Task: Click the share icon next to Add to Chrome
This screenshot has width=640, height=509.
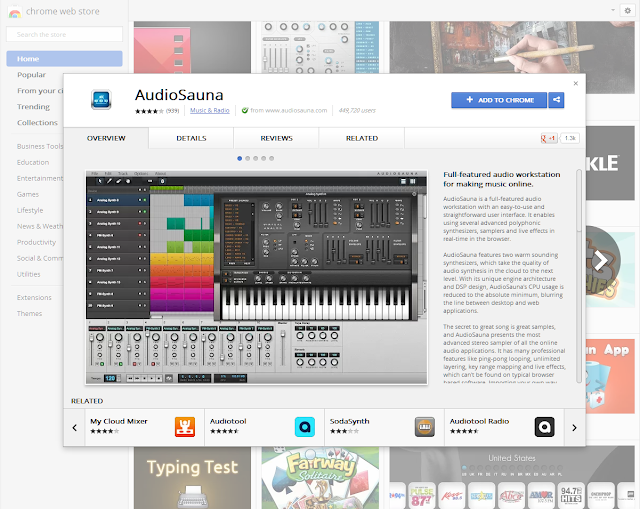Action: 556,100
